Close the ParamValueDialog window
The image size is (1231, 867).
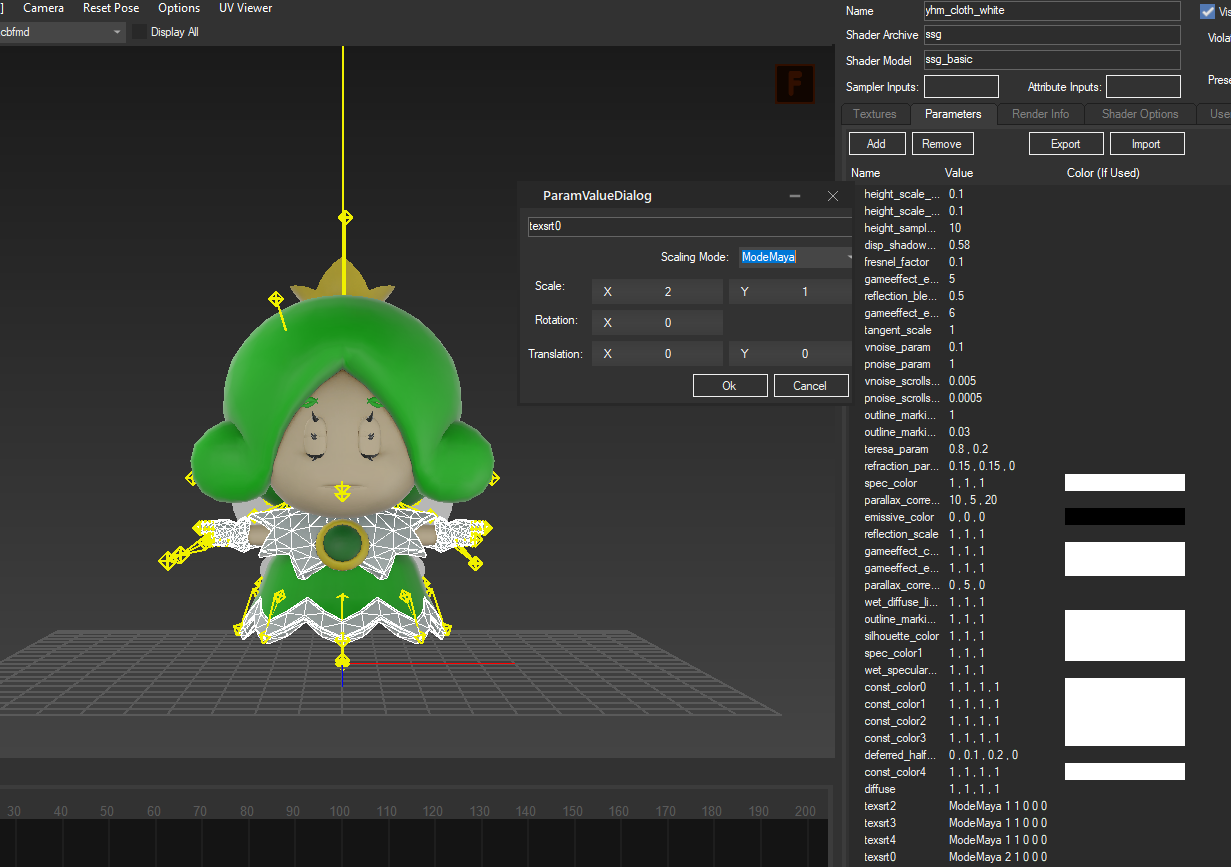pyautogui.click(x=832, y=196)
